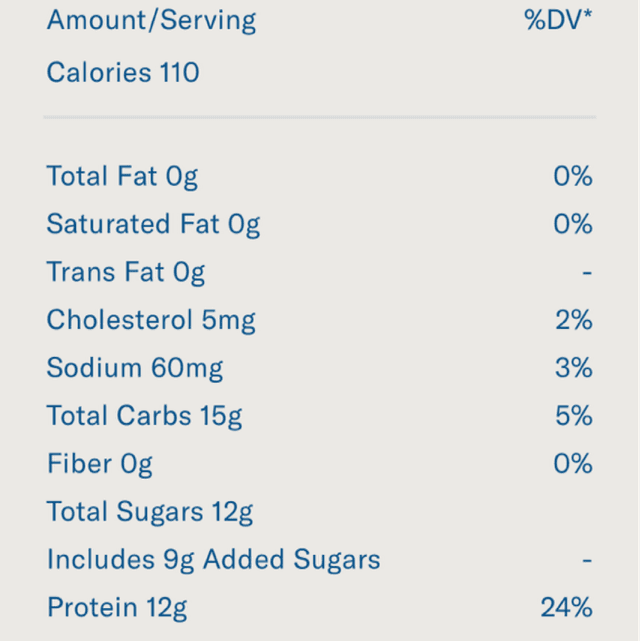Select the Total Sugars 12g line

pyautogui.click(x=150, y=512)
